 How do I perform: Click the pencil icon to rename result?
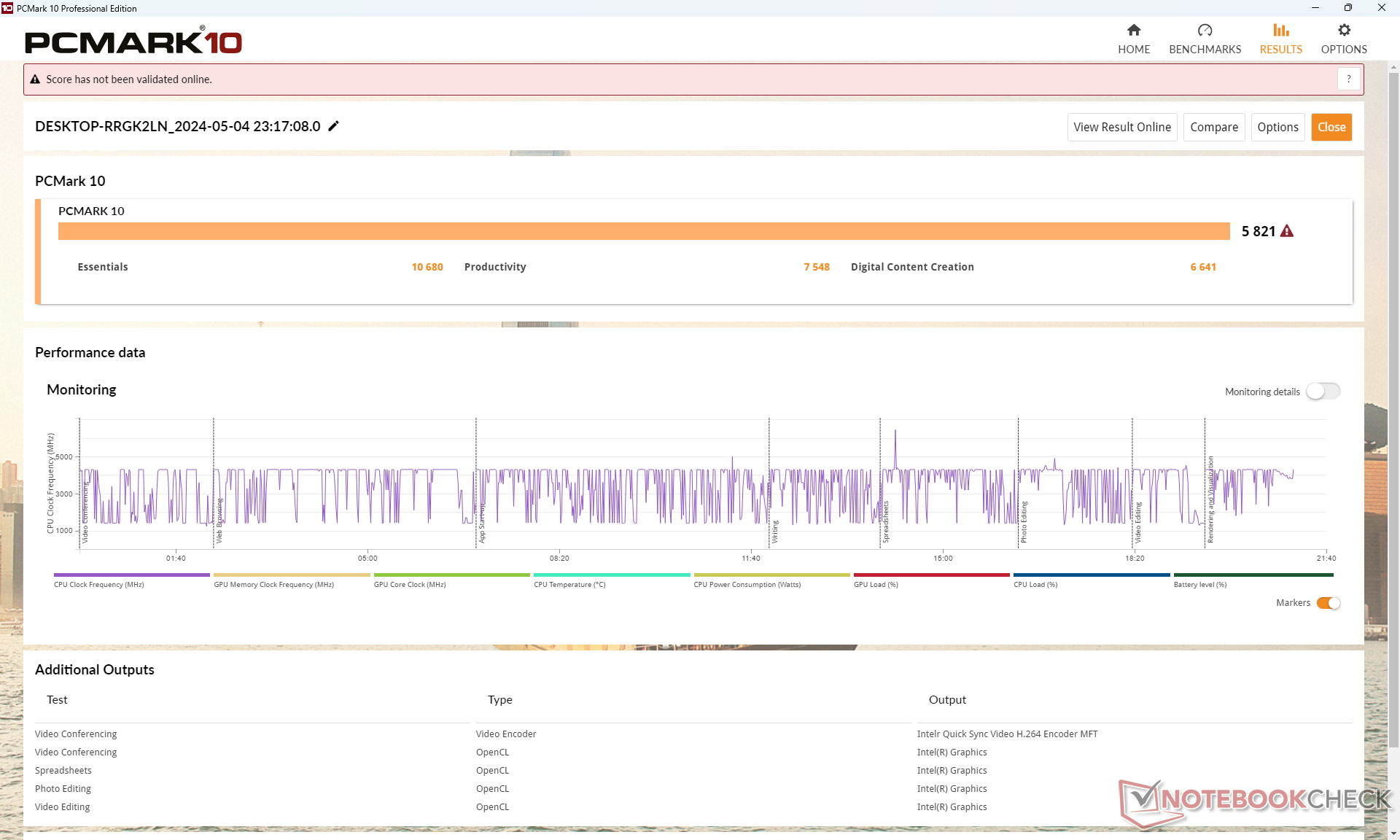pyautogui.click(x=334, y=126)
